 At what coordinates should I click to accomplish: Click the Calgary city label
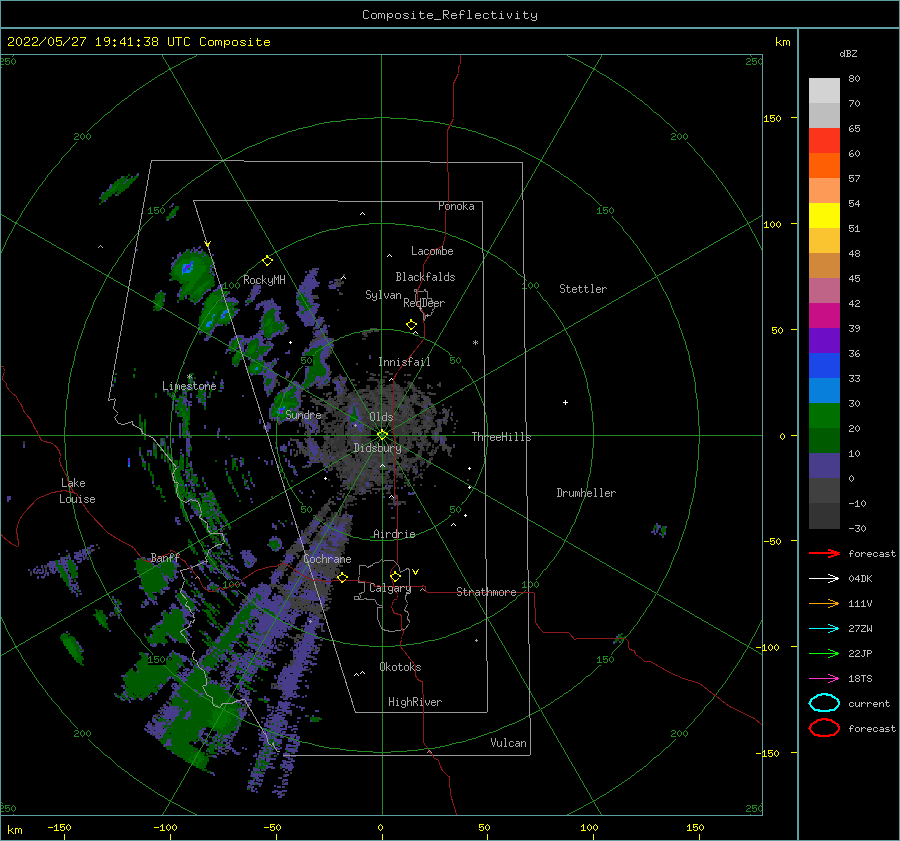click(390, 588)
